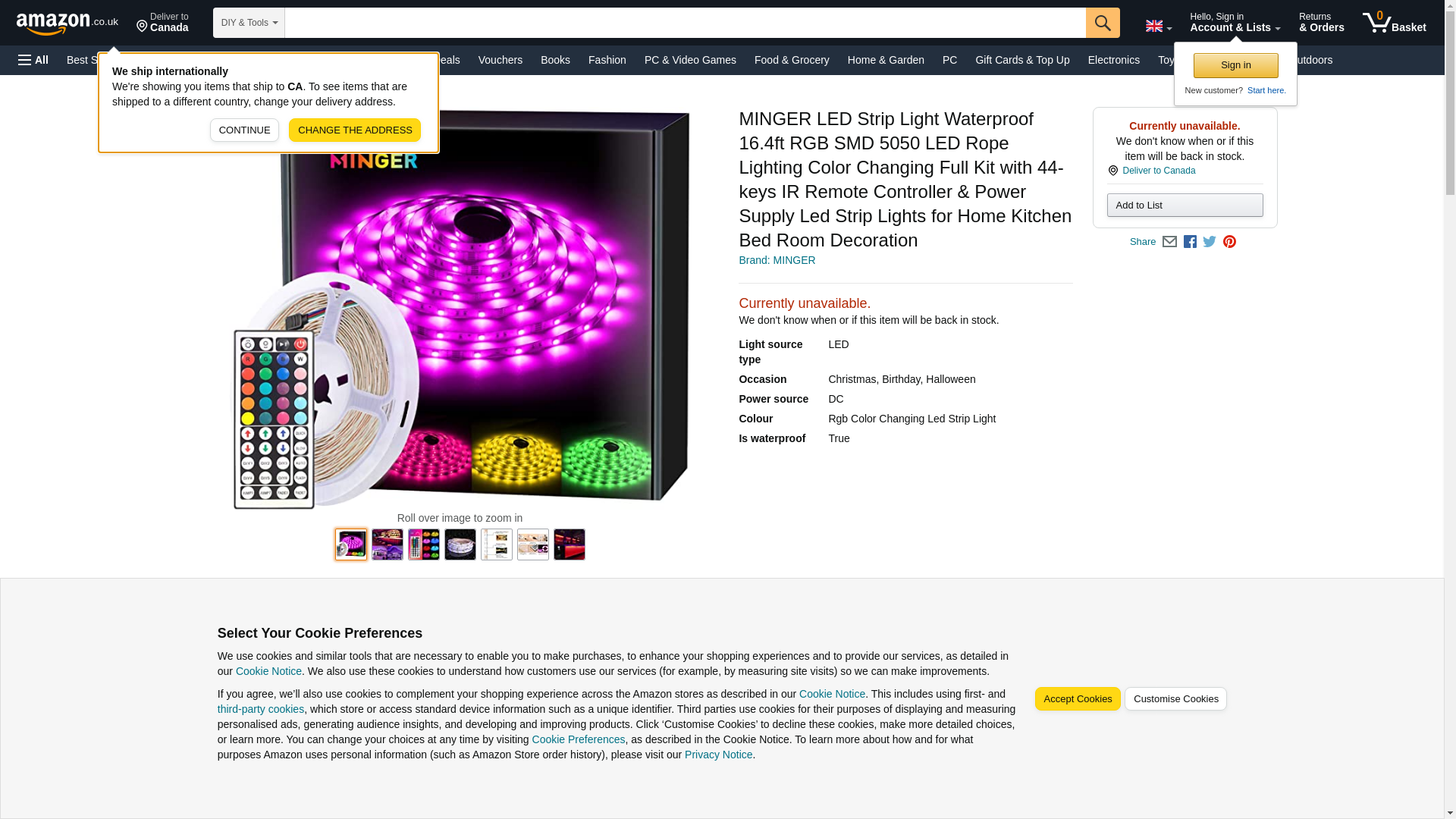Focus the Amazon search text field
The image size is (1456, 819).
685,23
